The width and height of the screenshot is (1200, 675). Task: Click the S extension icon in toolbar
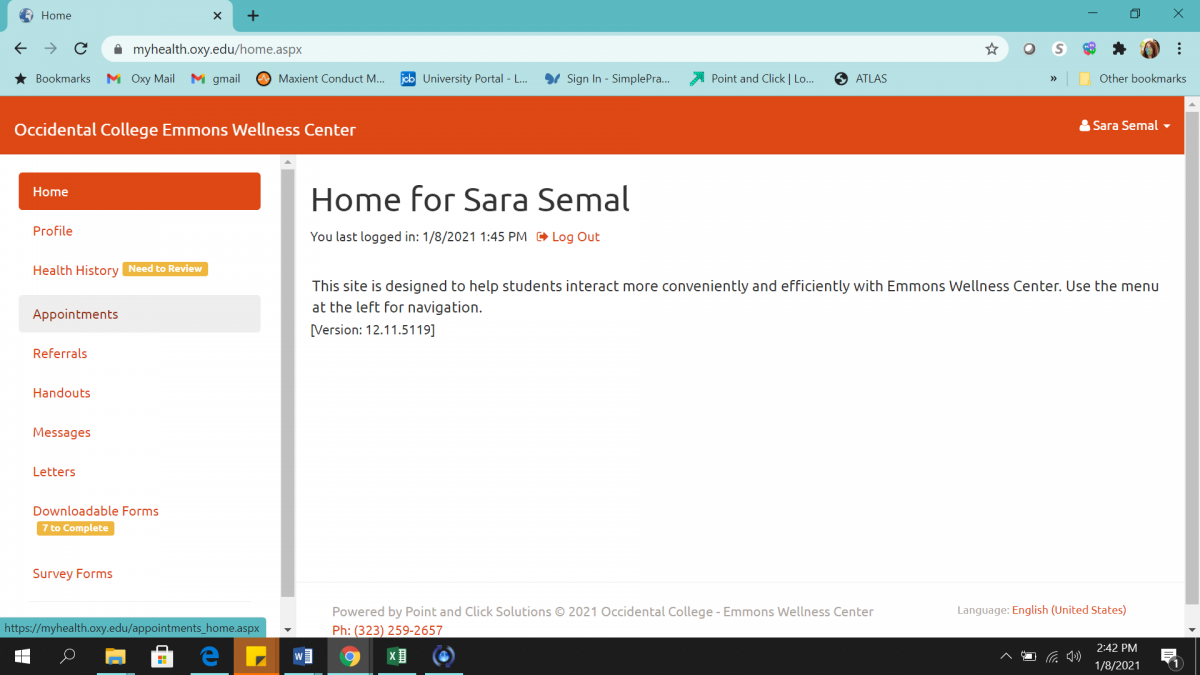tap(1059, 48)
